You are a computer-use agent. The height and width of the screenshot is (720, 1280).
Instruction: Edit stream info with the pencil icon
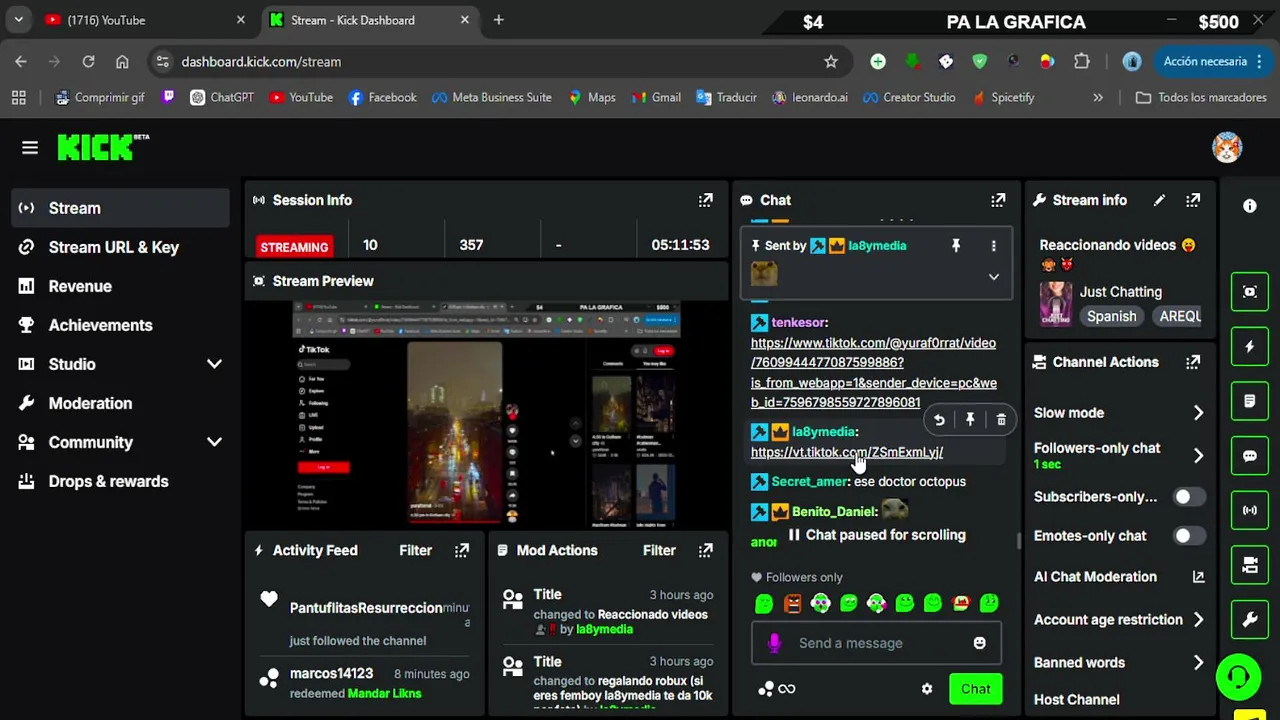1159,200
